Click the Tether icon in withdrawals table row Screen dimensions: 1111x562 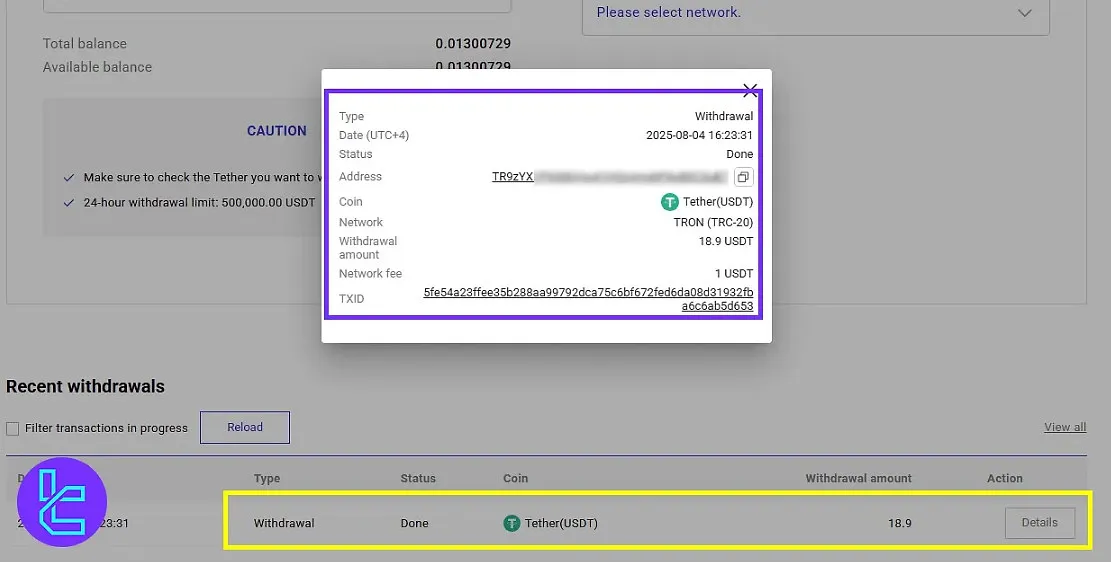pyautogui.click(x=512, y=523)
